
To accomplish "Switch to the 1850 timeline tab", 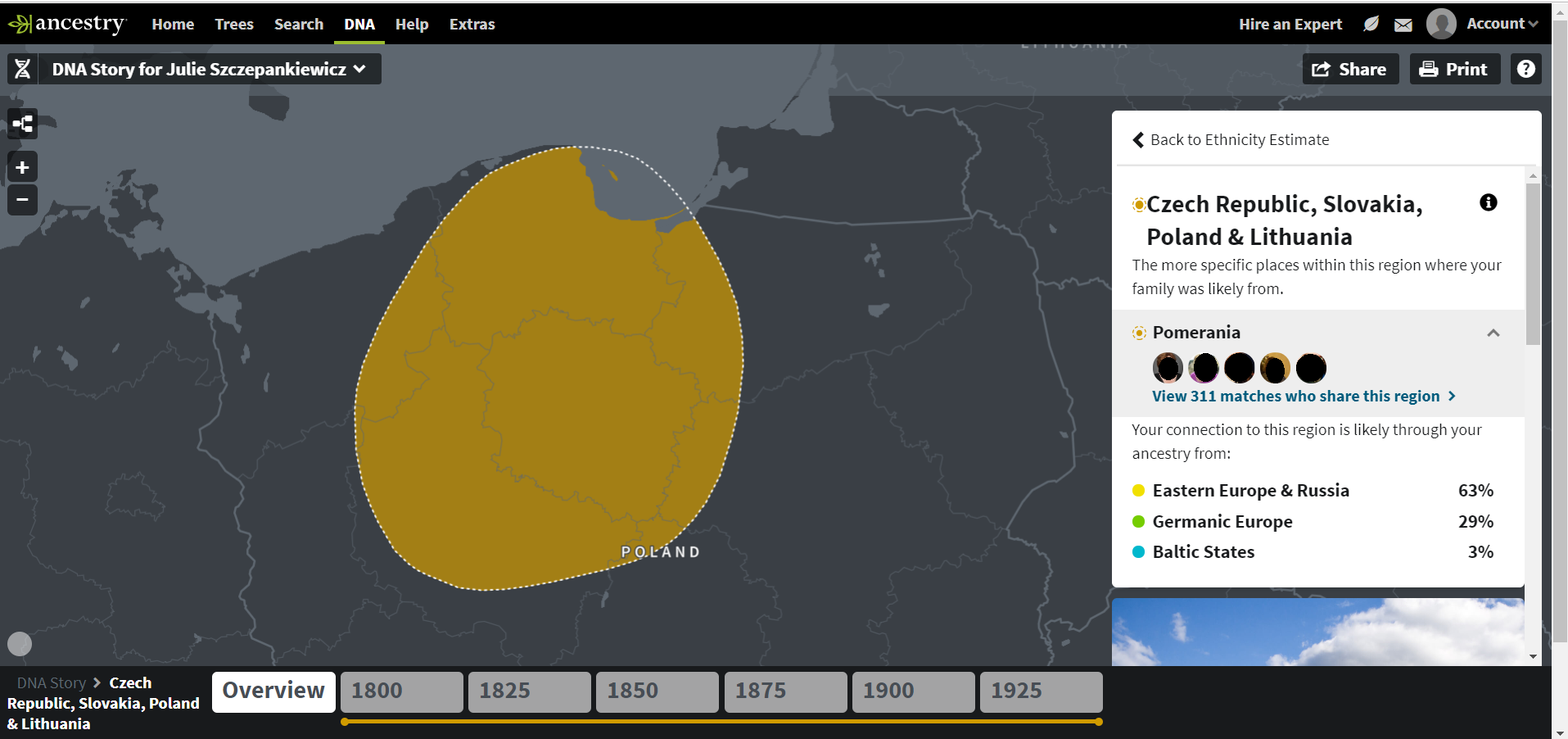I will pyautogui.click(x=656, y=691).
